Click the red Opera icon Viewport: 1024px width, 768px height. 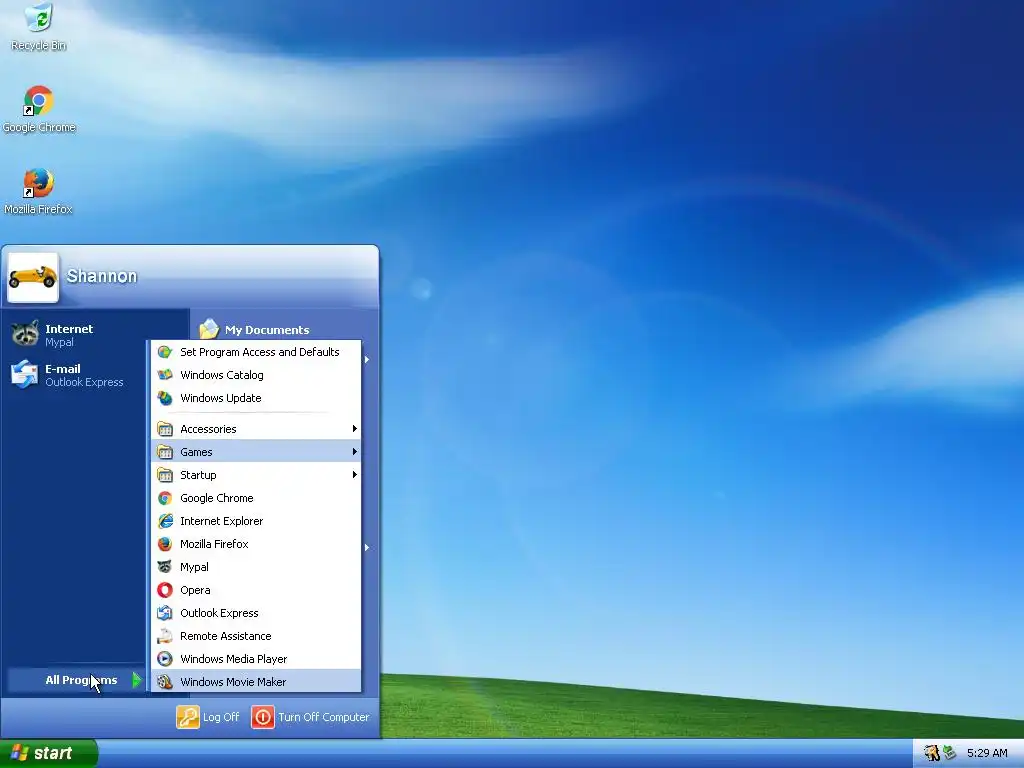click(165, 590)
